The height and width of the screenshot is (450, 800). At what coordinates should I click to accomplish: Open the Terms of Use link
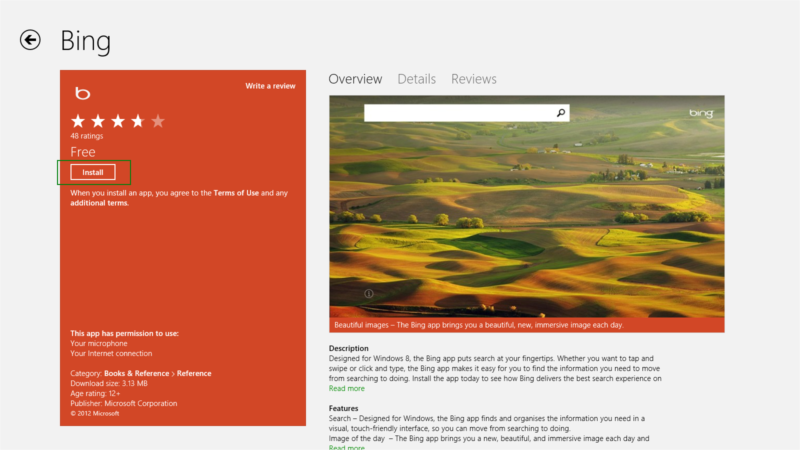[236, 193]
